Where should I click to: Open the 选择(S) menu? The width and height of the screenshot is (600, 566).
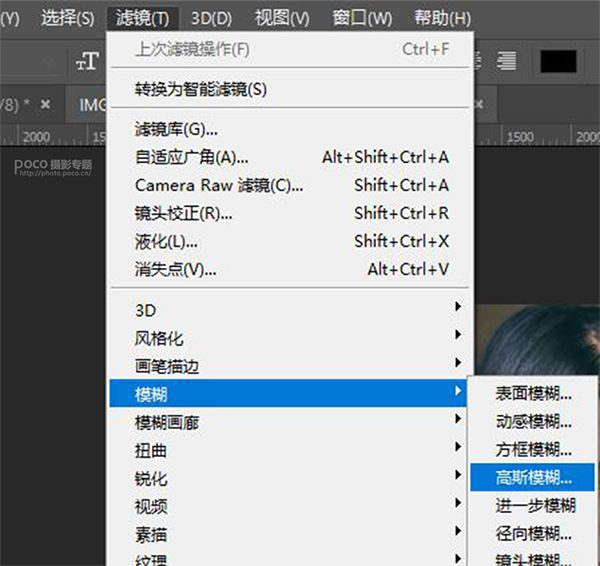[x=67, y=18]
